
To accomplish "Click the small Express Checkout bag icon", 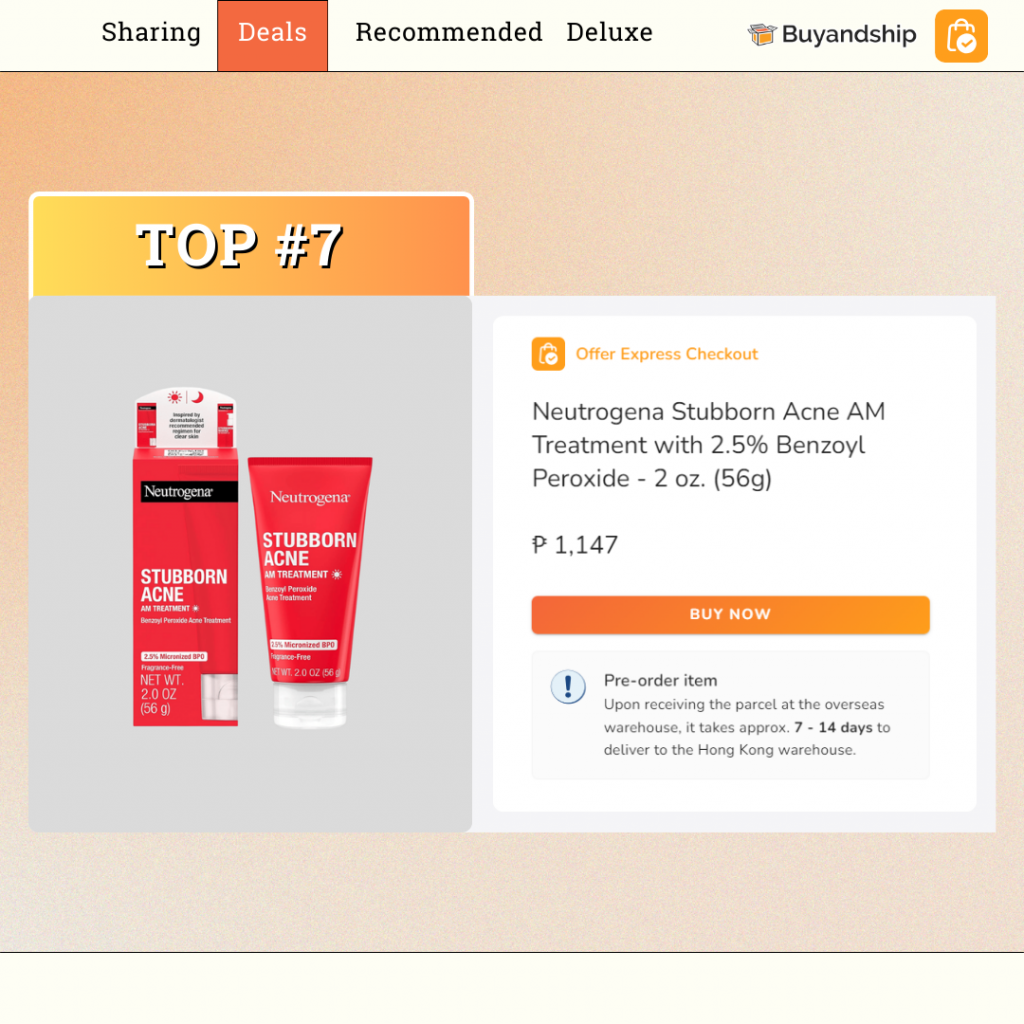I will tap(548, 354).
